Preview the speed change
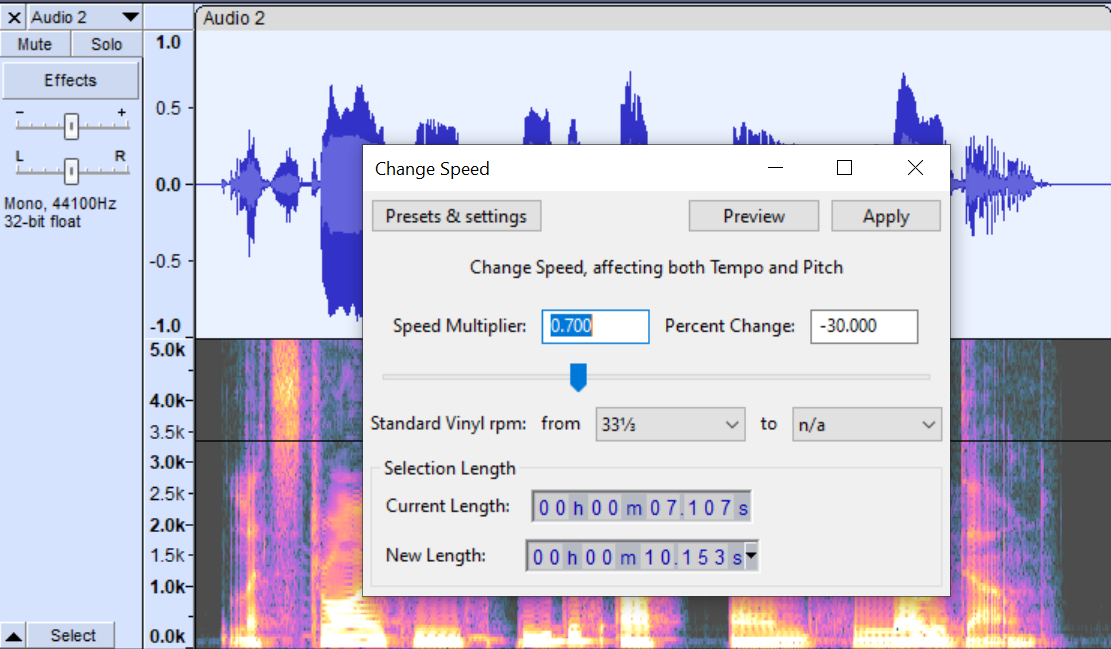The width and height of the screenshot is (1111, 649). tap(753, 215)
